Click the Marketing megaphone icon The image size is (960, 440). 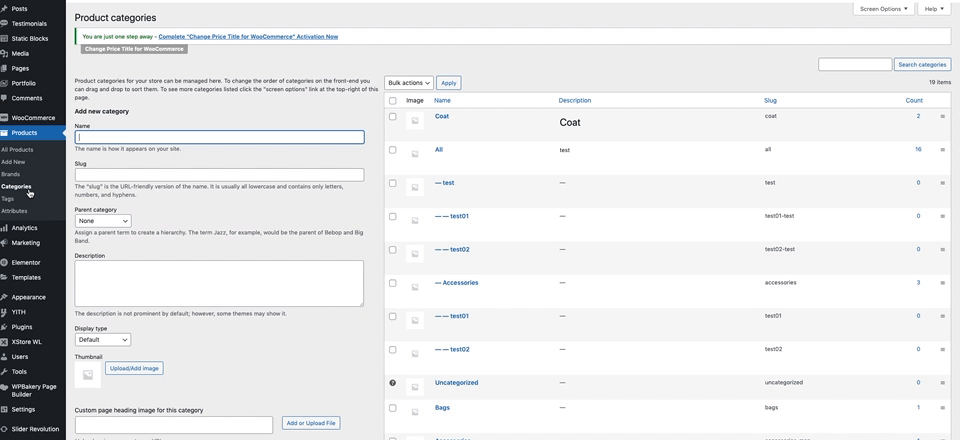point(6,242)
